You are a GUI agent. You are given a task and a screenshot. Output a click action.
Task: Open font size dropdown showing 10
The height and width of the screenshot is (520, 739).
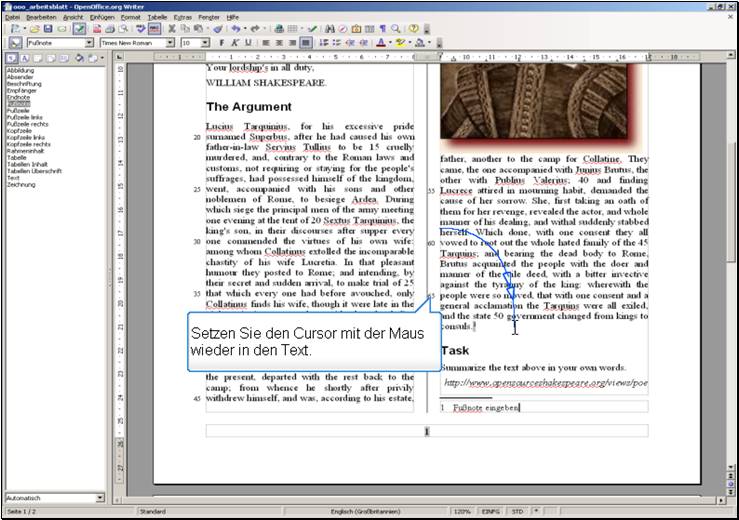(205, 43)
